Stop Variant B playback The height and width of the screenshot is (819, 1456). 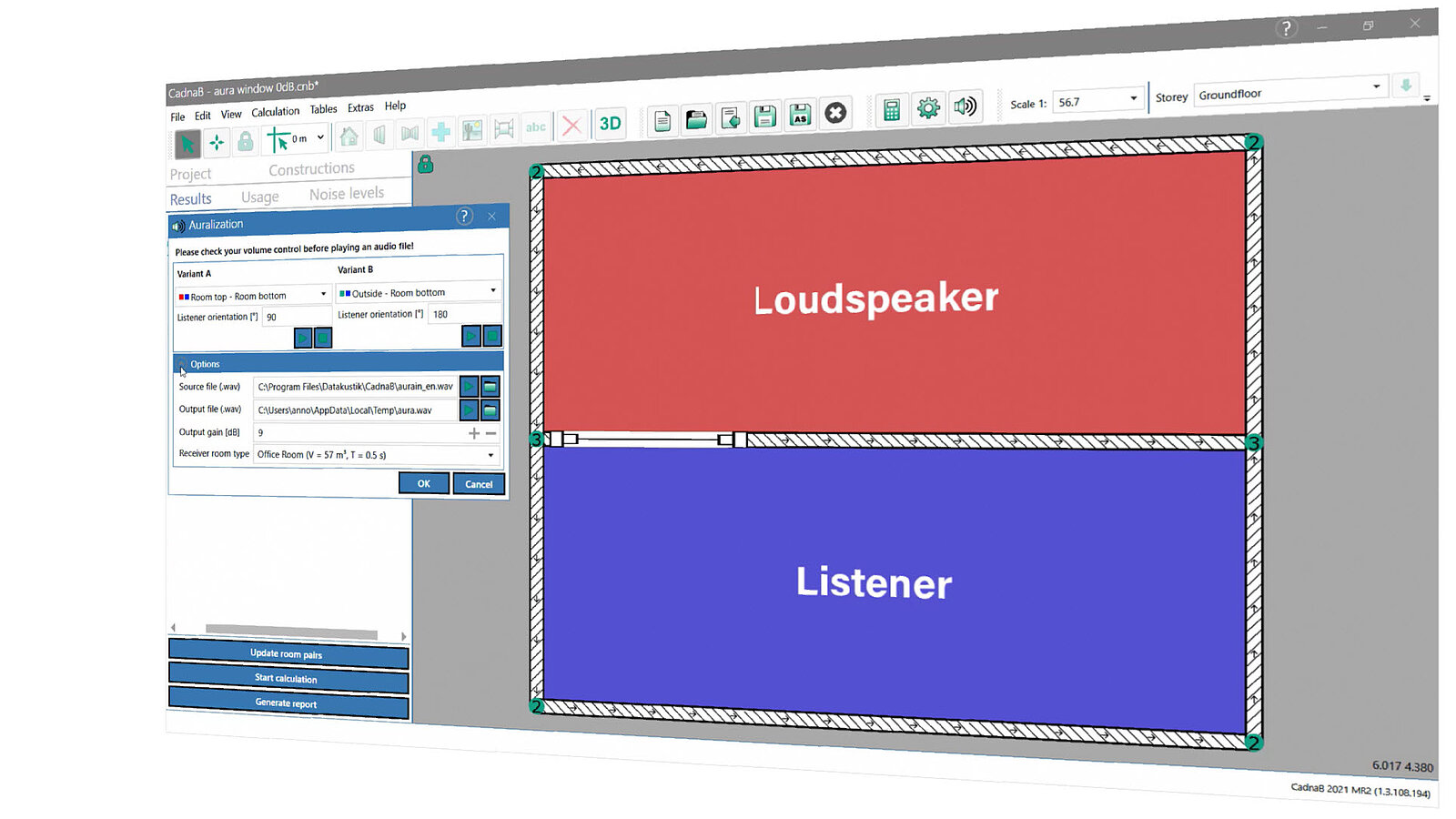[492, 336]
